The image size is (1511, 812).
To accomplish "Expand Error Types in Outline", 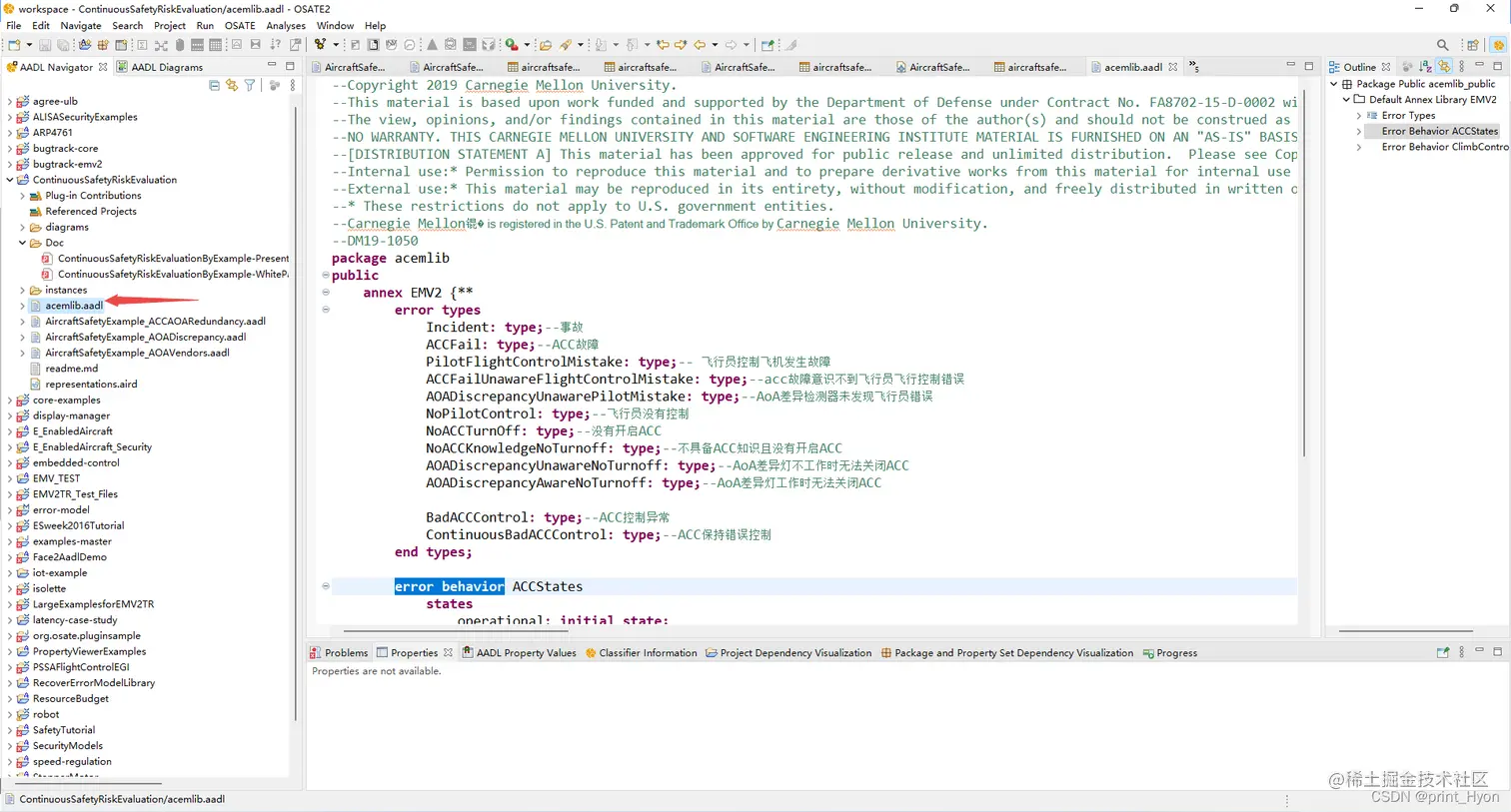I will [x=1359, y=116].
